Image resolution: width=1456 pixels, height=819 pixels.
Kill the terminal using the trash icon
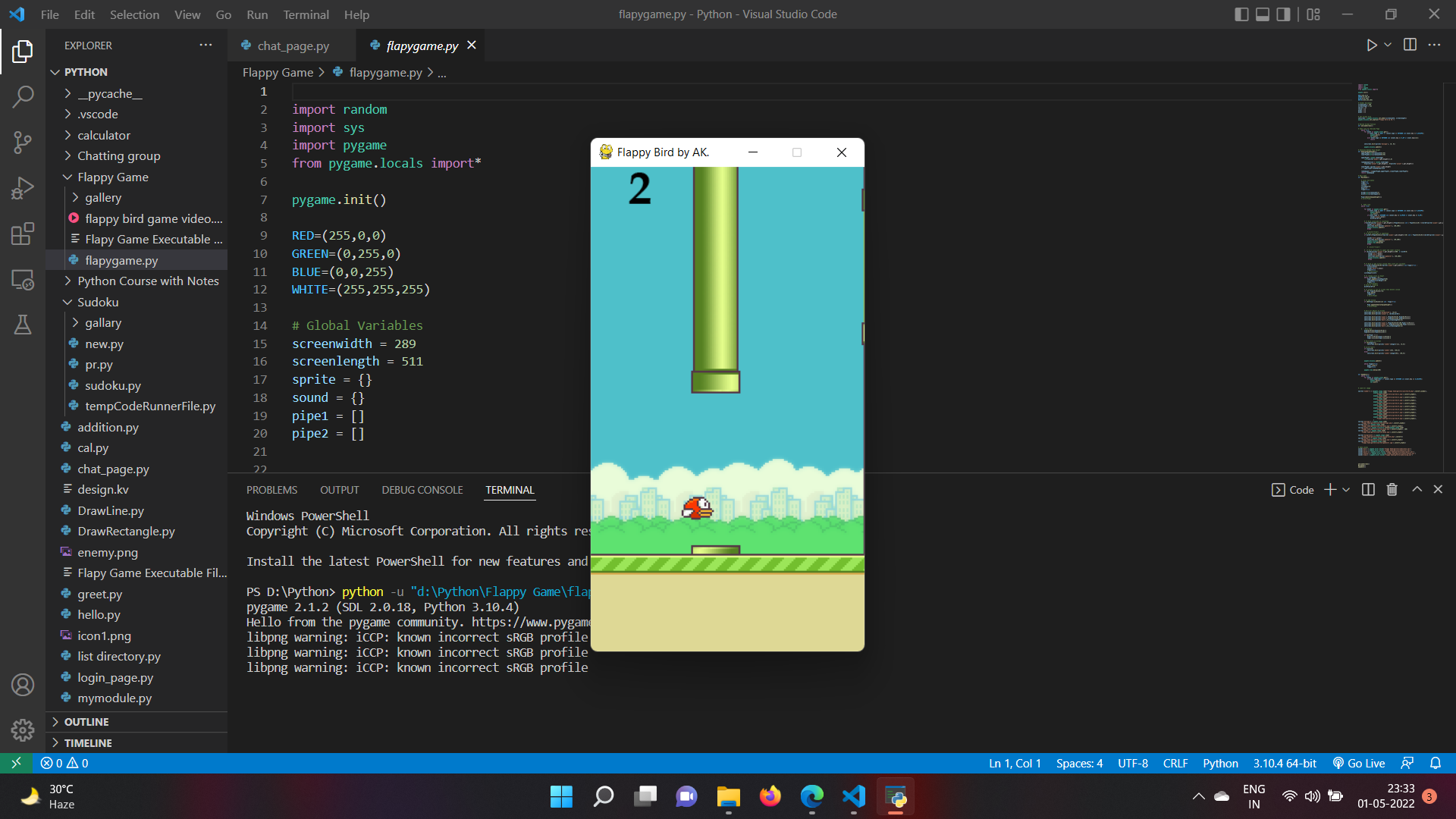coord(1391,489)
